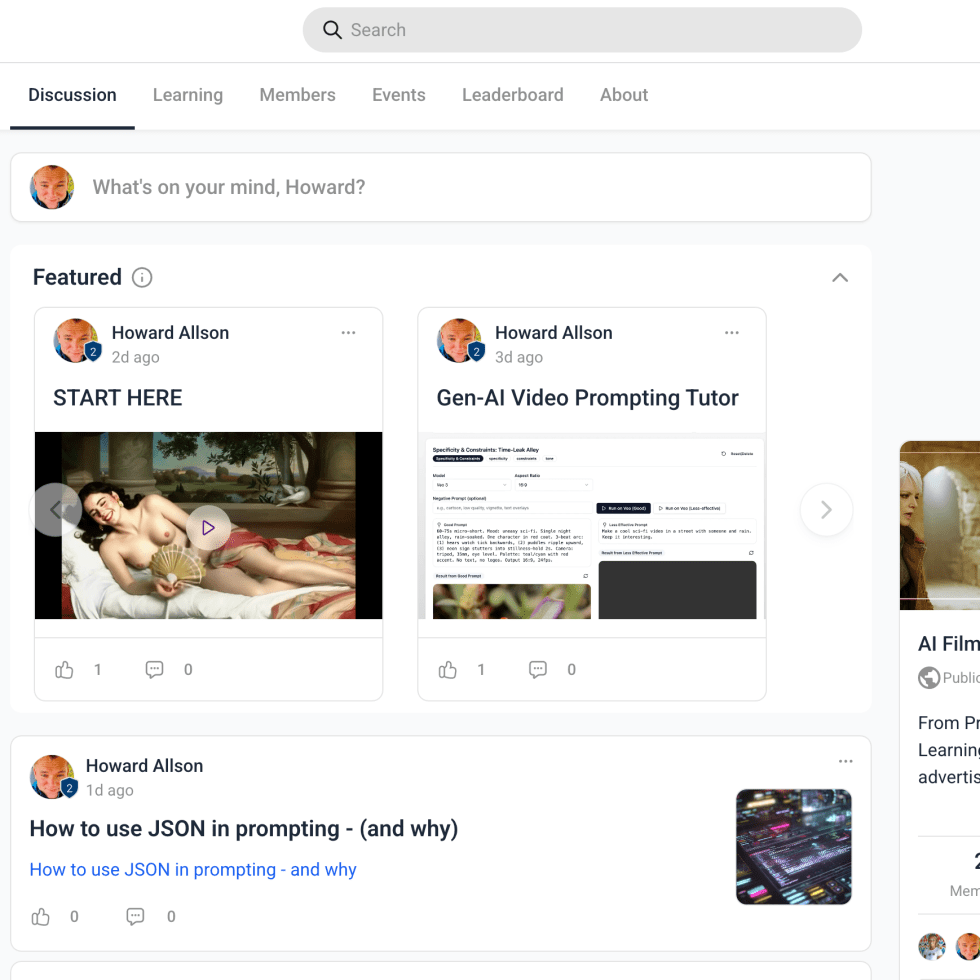The image size is (980, 980).
Task: Collapse the Featured section
Action: point(840,278)
